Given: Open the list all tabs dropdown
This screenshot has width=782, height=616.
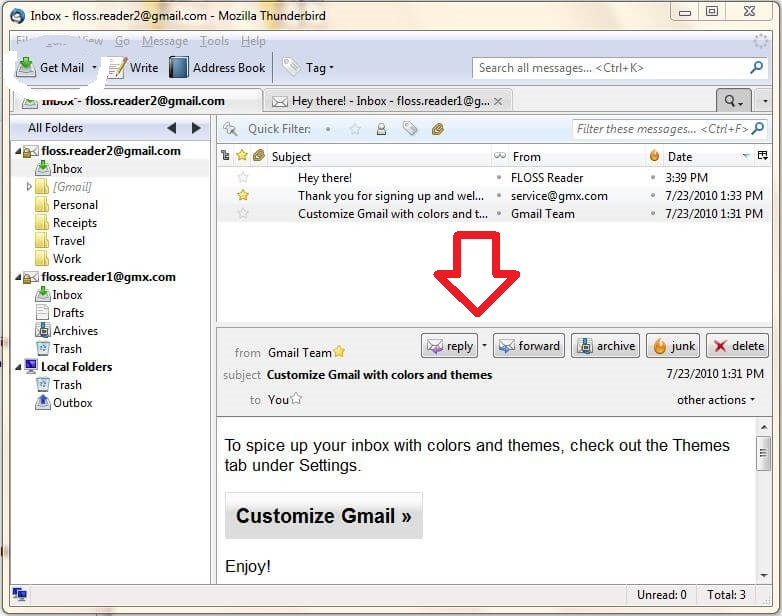Looking at the screenshot, I should (765, 101).
